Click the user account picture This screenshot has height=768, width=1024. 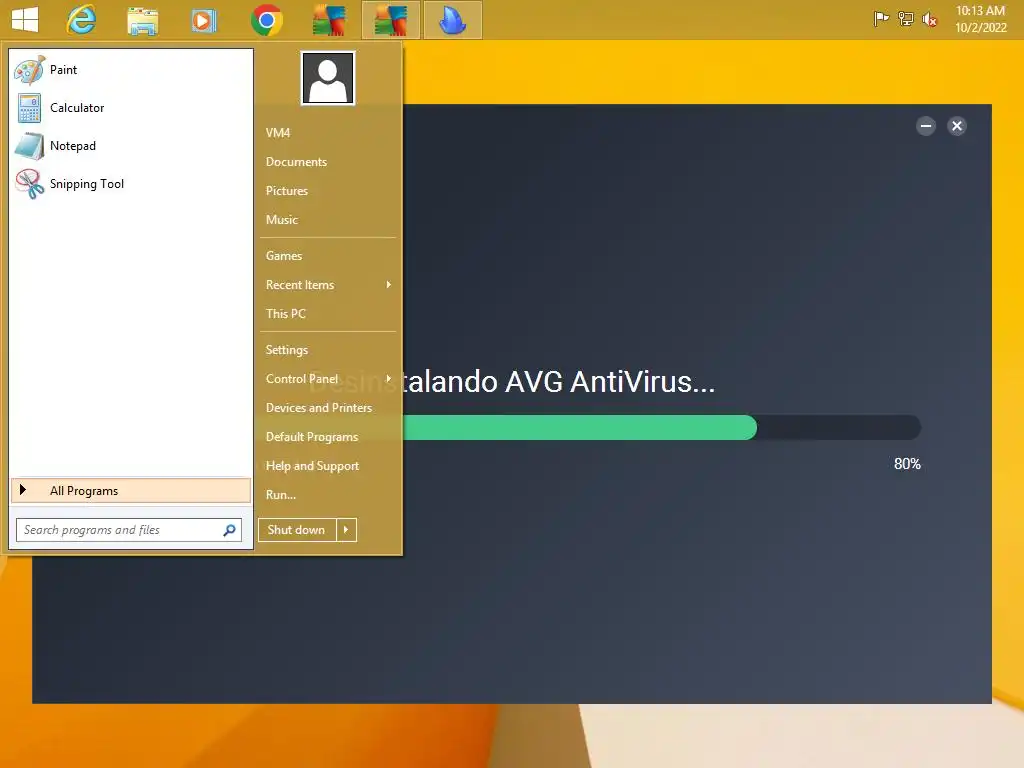point(328,78)
